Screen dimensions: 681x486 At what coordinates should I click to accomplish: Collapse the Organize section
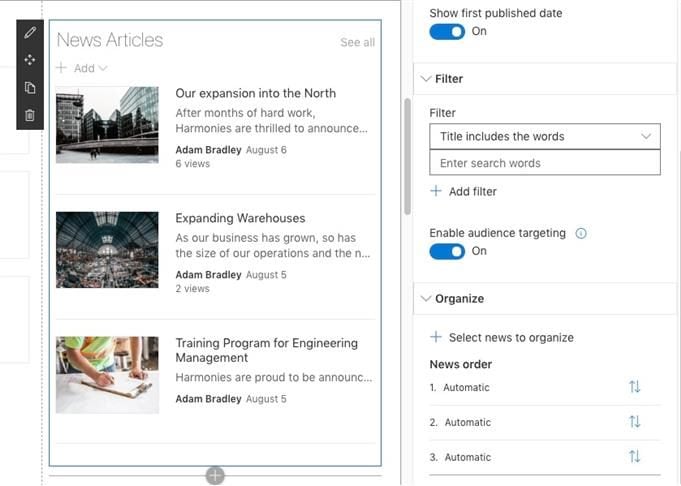tap(427, 298)
